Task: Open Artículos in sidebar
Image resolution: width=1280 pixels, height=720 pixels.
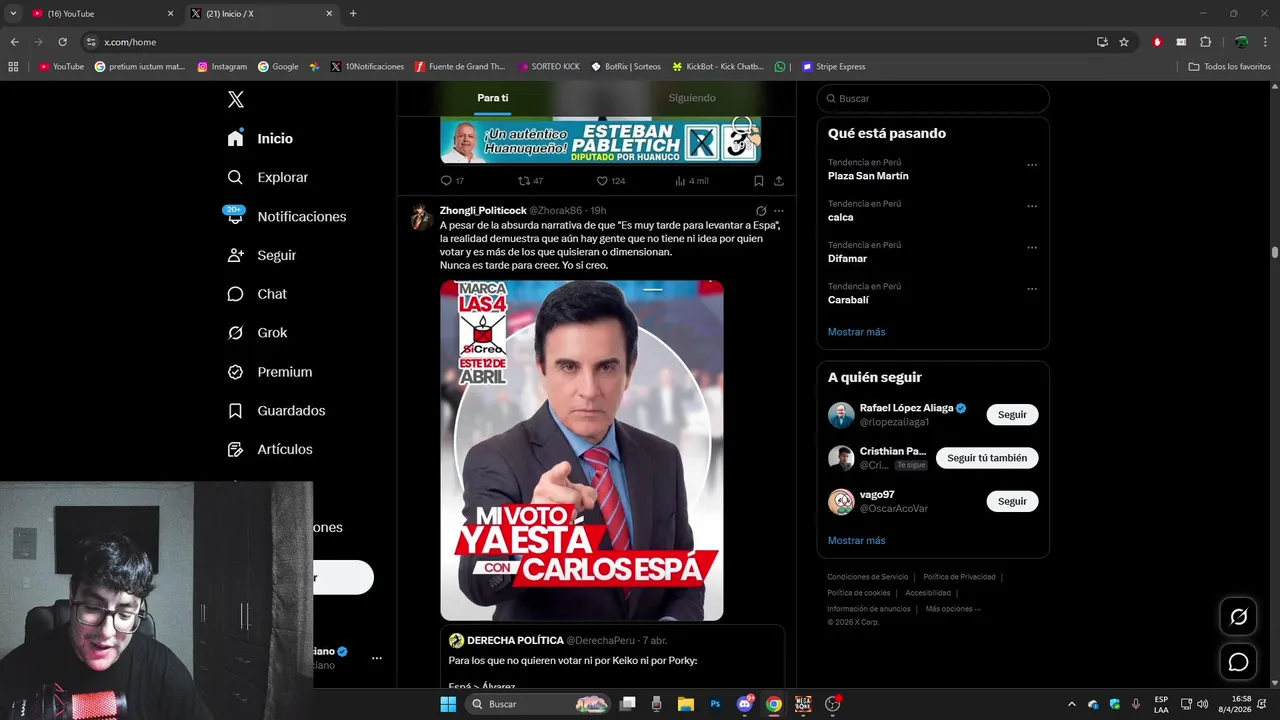Action: [x=270, y=450]
